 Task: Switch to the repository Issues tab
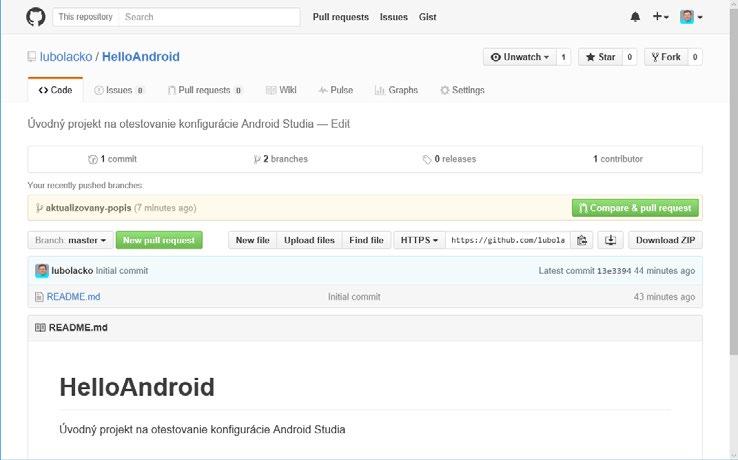pyautogui.click(x=119, y=90)
